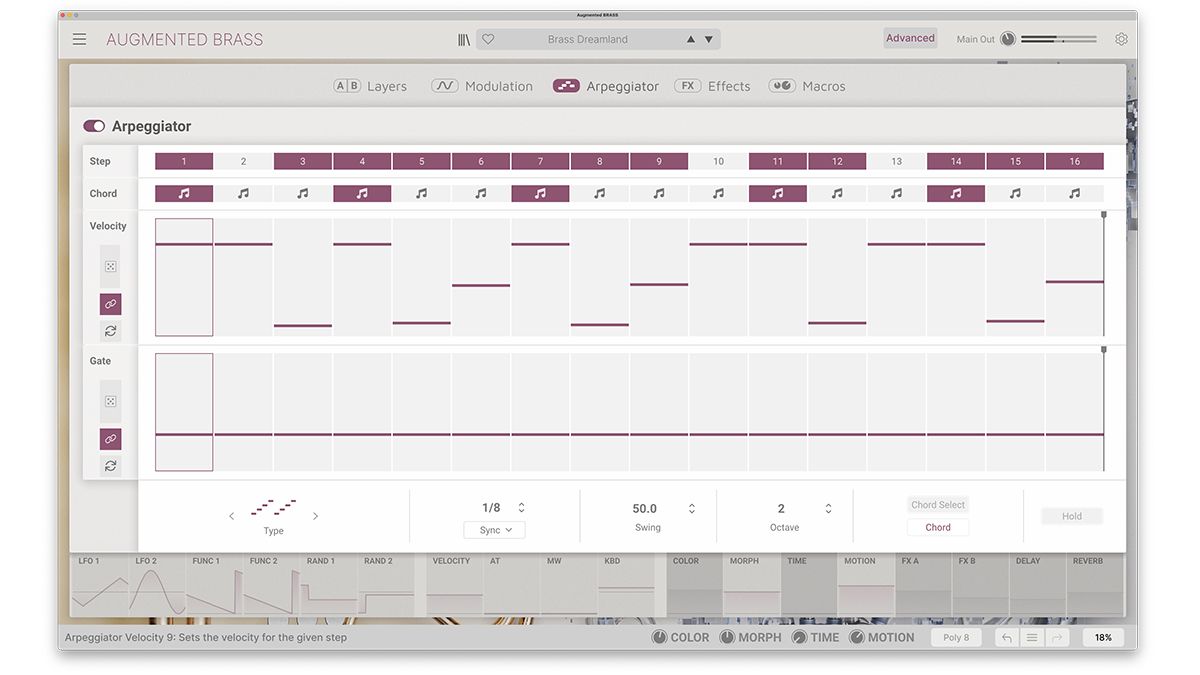Select the LFO 1 modulation tab

pyautogui.click(x=100, y=585)
